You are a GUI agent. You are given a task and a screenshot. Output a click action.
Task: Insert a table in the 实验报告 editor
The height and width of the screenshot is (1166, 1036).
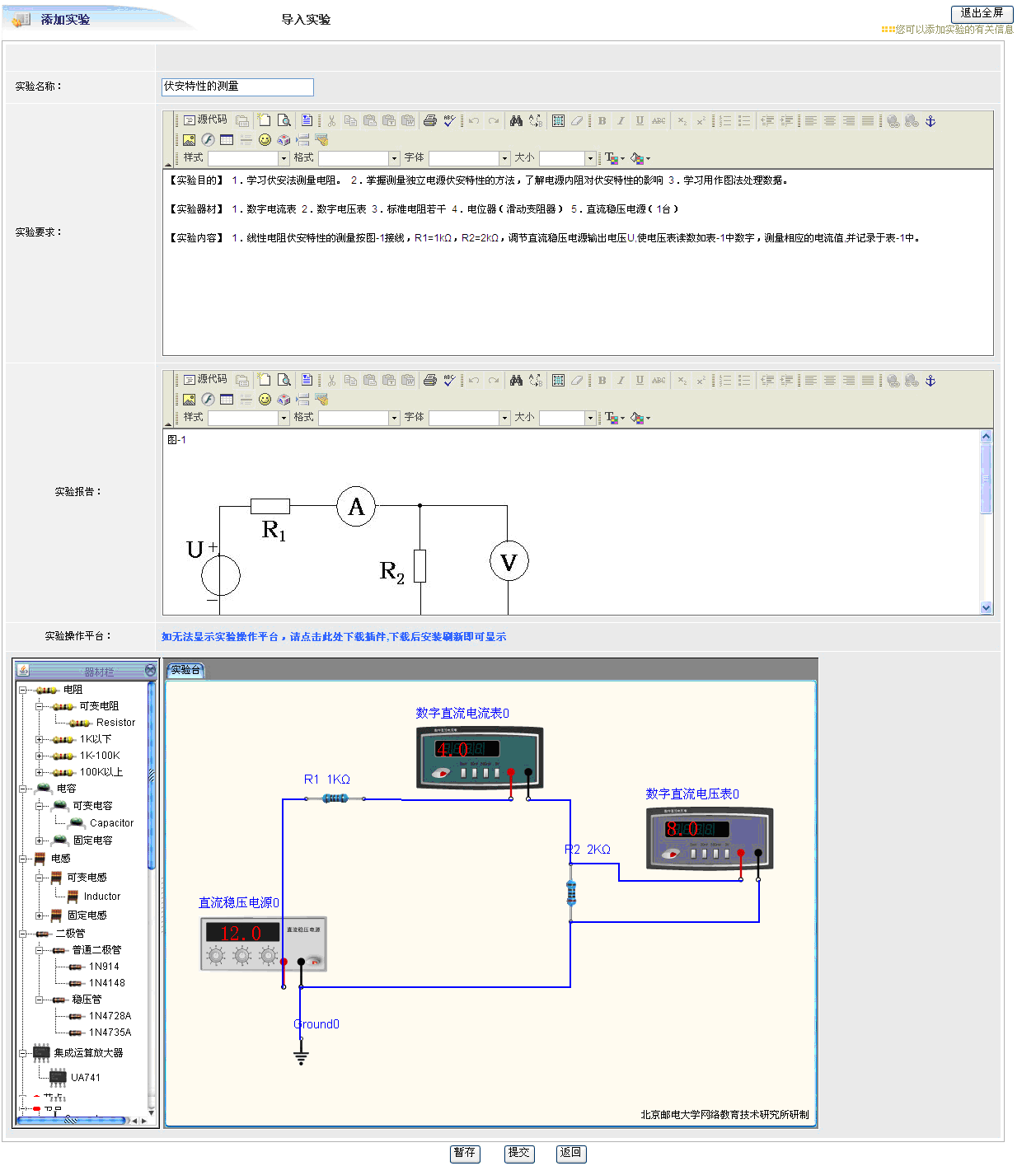pos(227,400)
